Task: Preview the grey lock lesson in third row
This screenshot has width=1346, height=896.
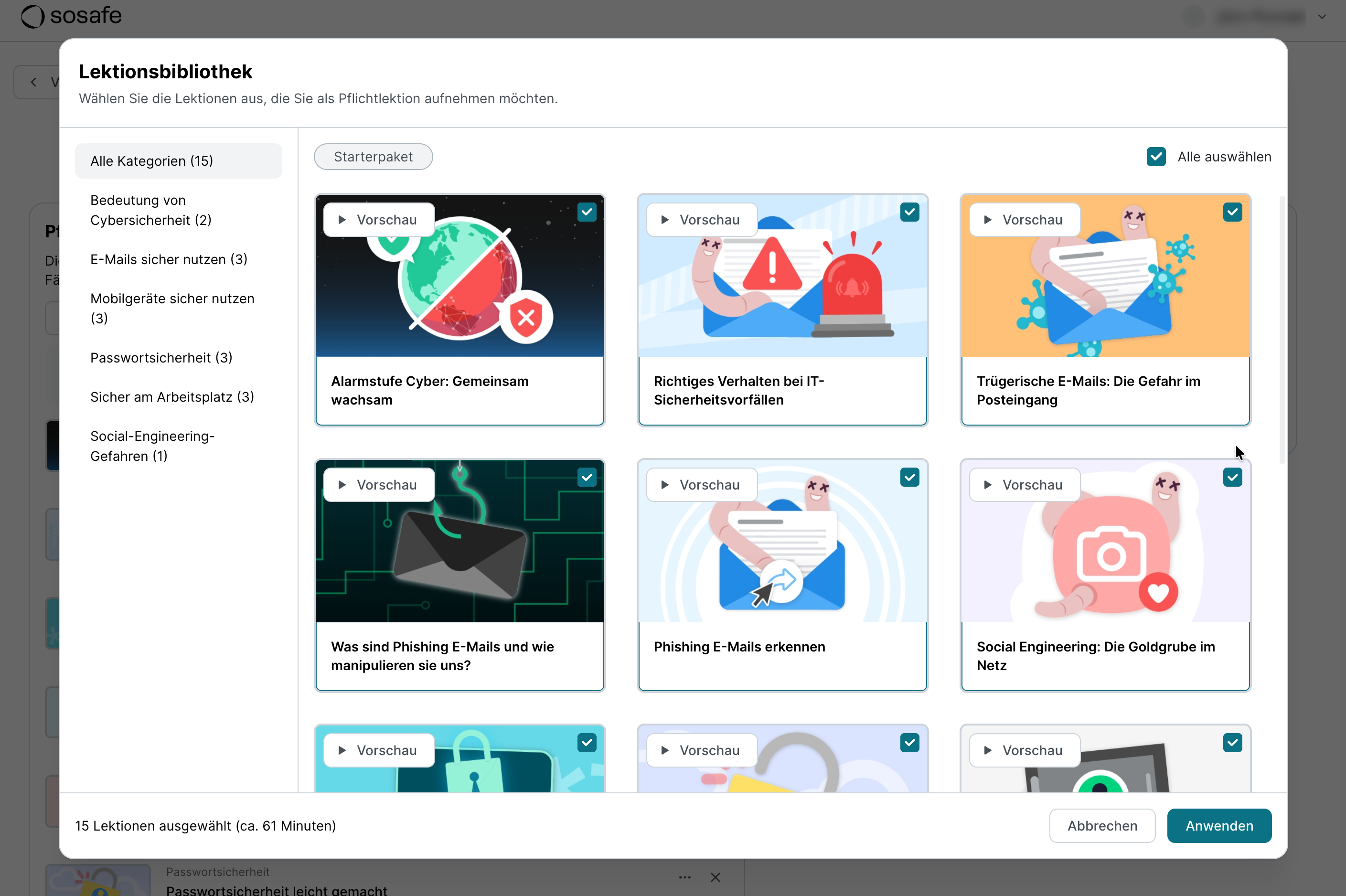Action: click(702, 750)
